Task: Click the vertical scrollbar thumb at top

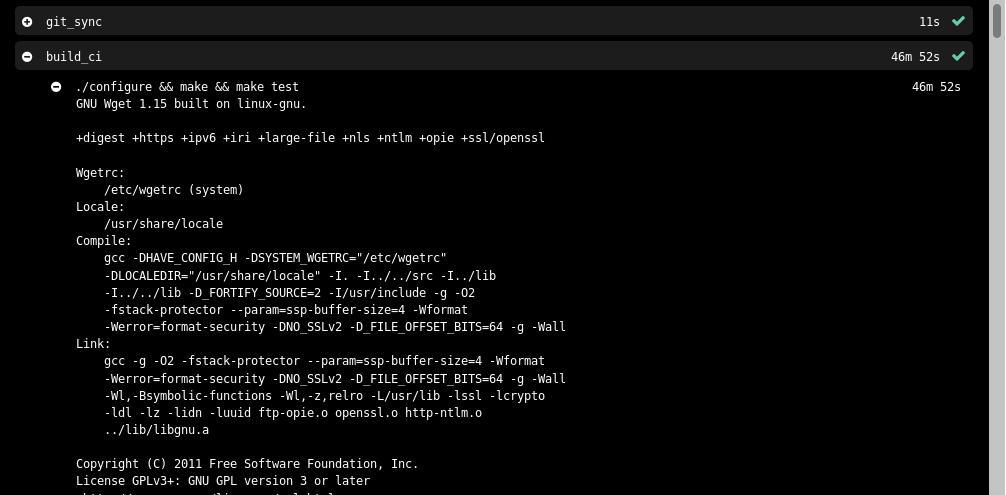Action: pyautogui.click(x=996, y=19)
